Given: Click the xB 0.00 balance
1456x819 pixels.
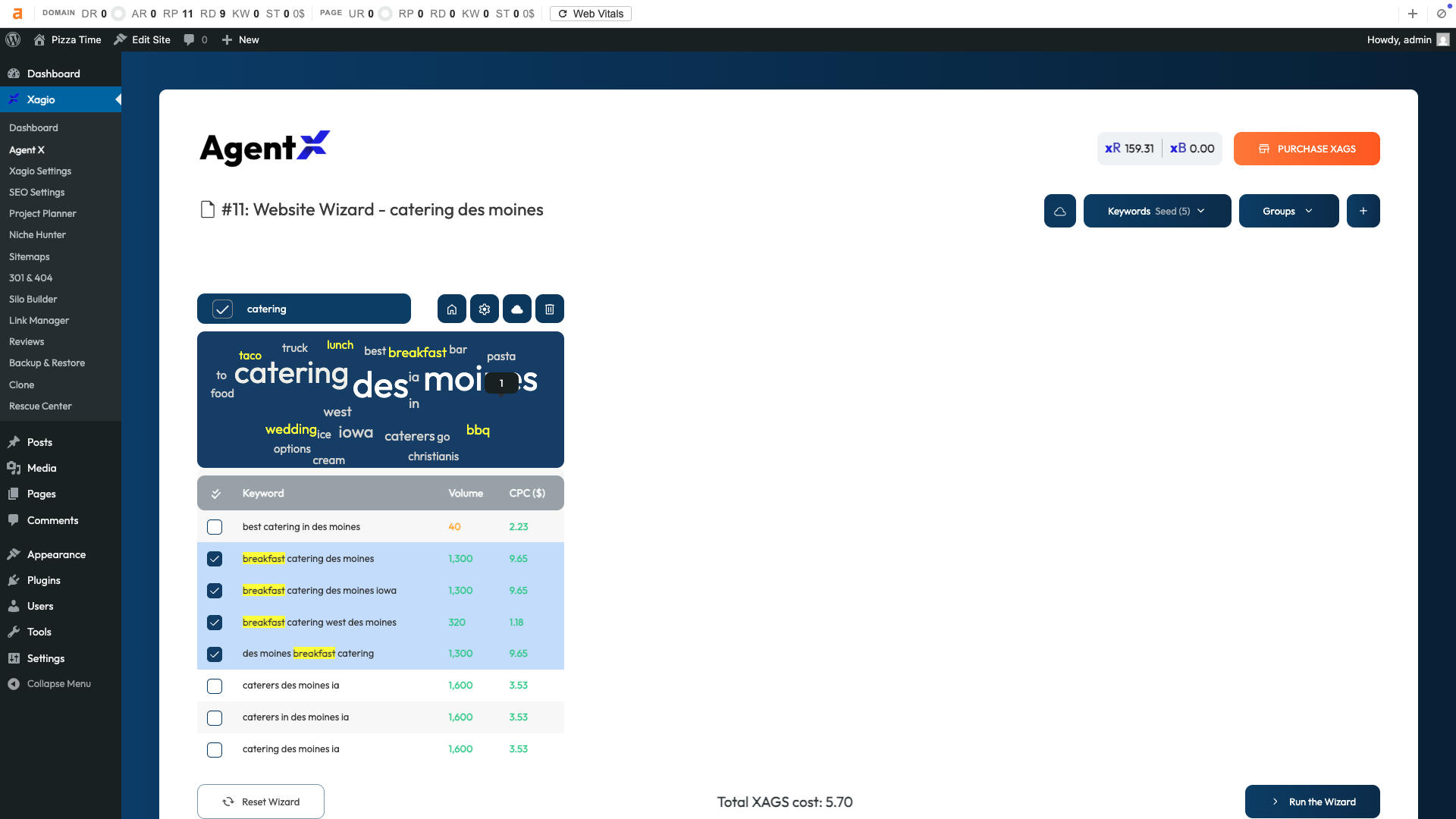Looking at the screenshot, I should (x=1192, y=149).
